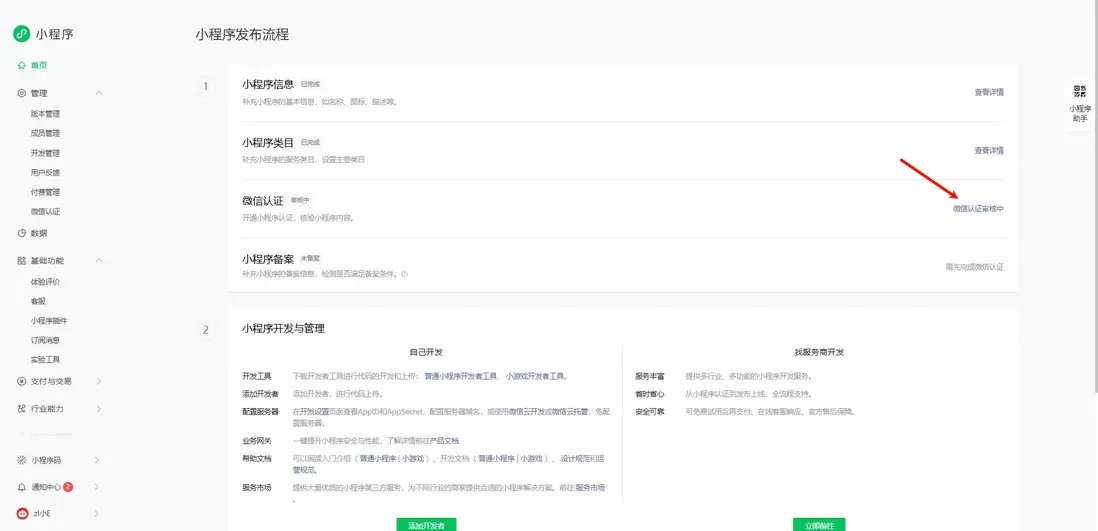Click 查看详情 for 小程序信息
The height and width of the screenshot is (531, 1098).
click(x=989, y=92)
